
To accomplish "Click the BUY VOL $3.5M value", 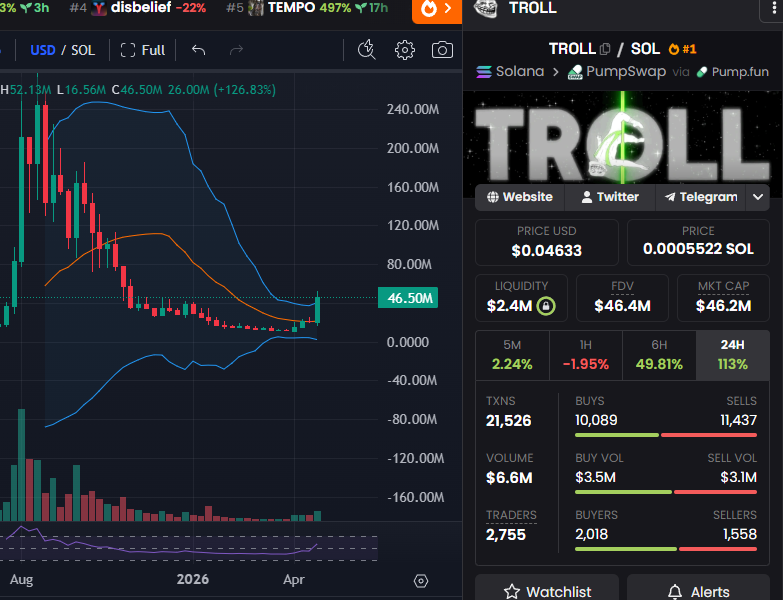I will point(595,477).
